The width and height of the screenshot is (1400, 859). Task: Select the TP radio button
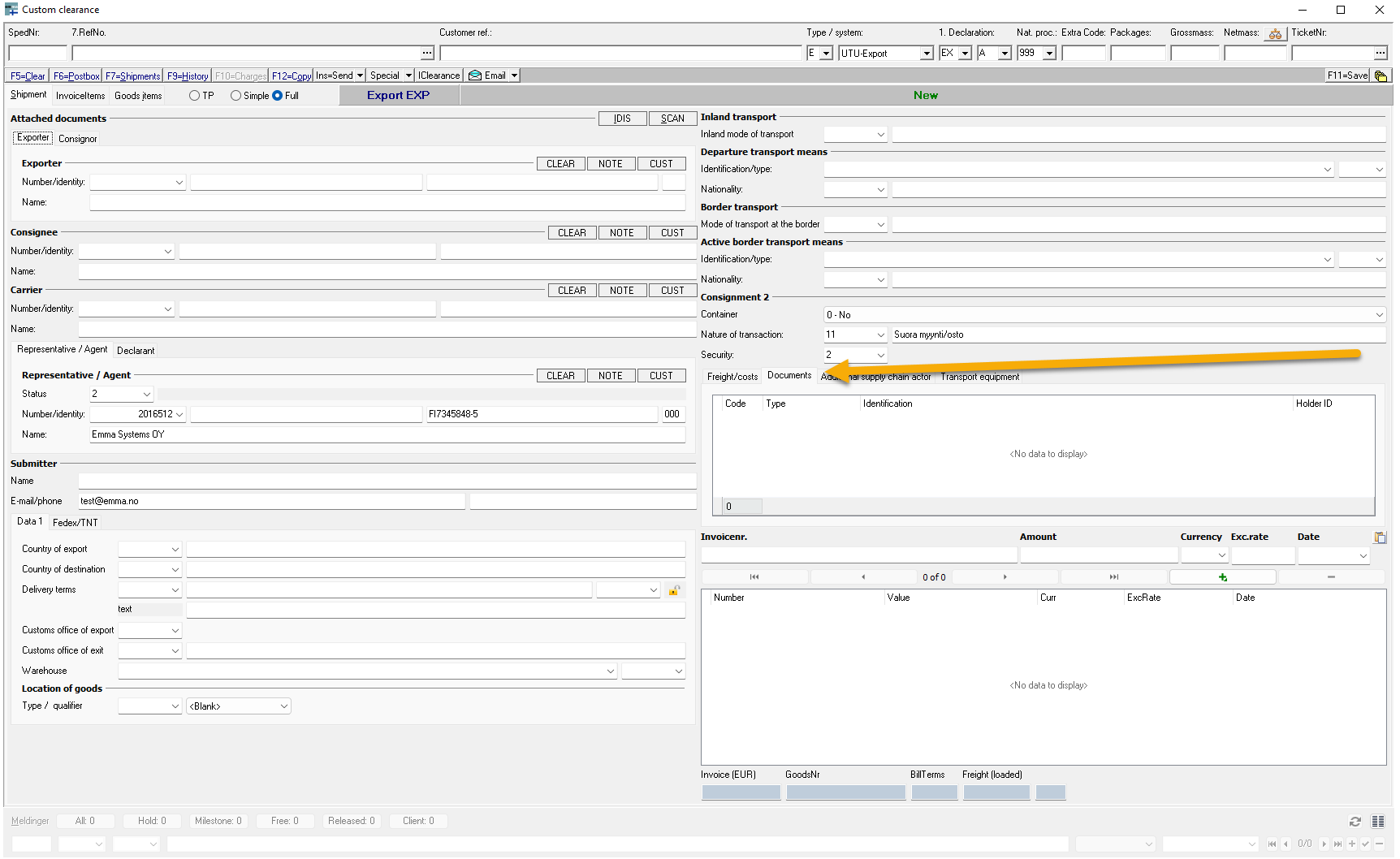pyautogui.click(x=195, y=96)
